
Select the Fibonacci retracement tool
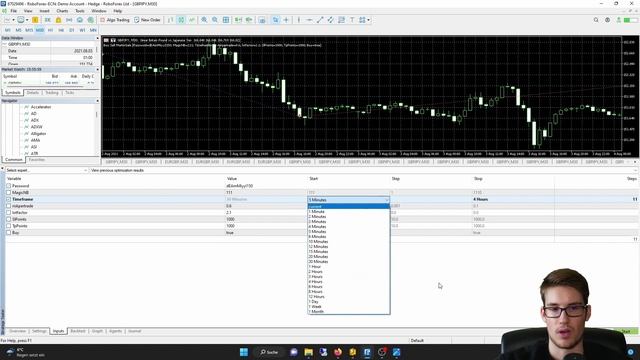pos(341,20)
